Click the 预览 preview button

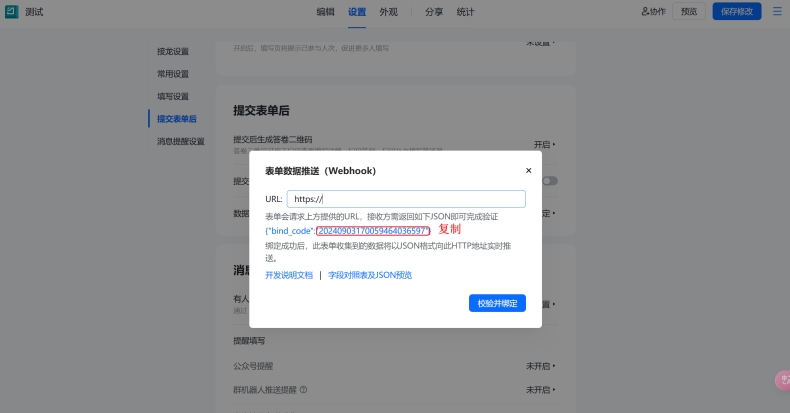pyautogui.click(x=689, y=12)
